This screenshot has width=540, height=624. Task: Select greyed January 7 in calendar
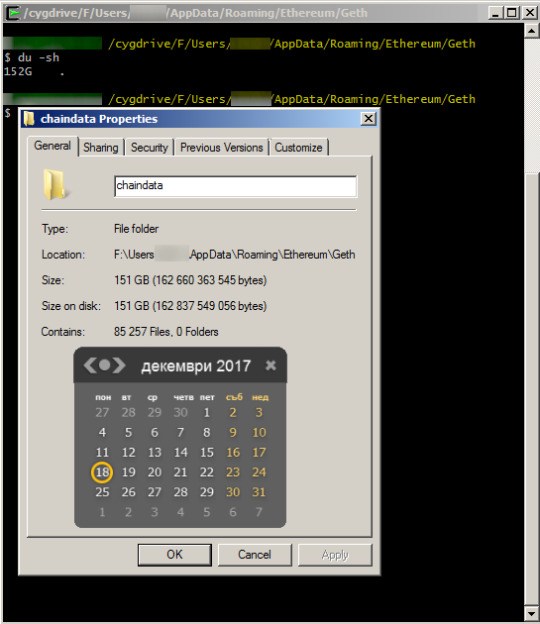(259, 512)
